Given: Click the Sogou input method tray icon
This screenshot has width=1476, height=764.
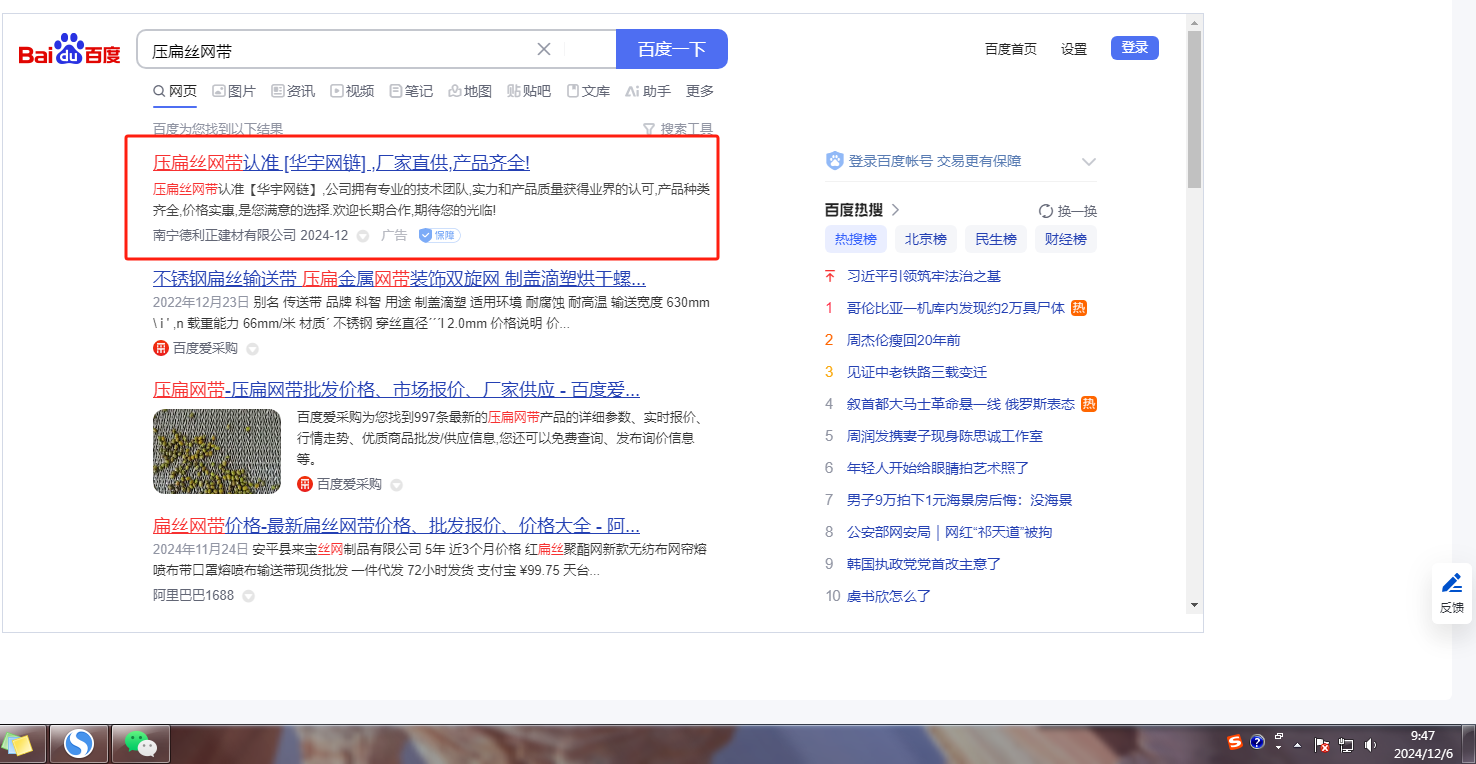Looking at the screenshot, I should 1235,742.
